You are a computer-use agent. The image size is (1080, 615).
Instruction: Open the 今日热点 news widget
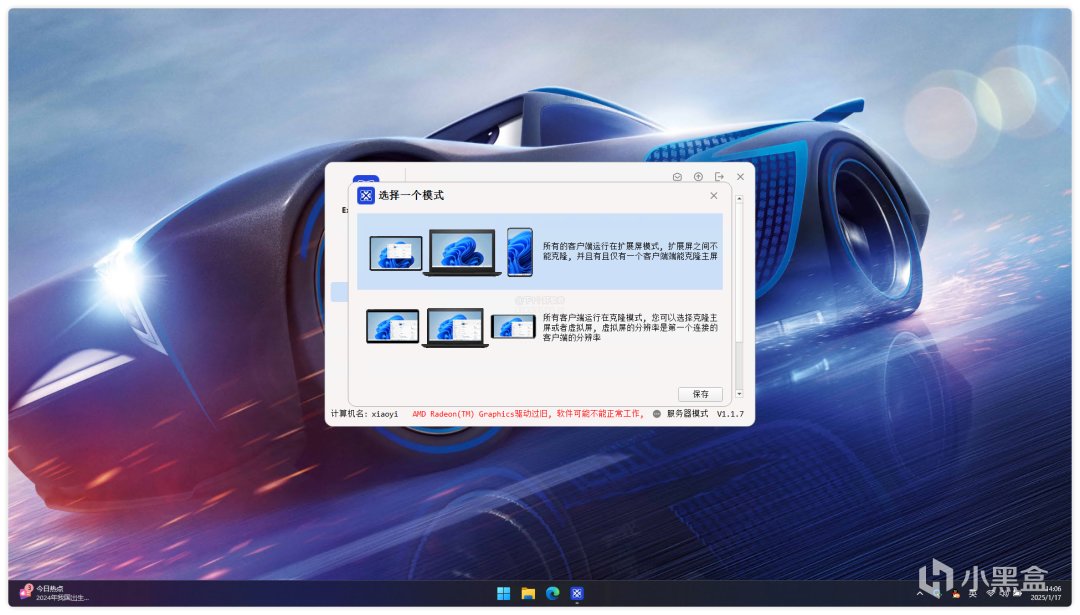coord(54,593)
